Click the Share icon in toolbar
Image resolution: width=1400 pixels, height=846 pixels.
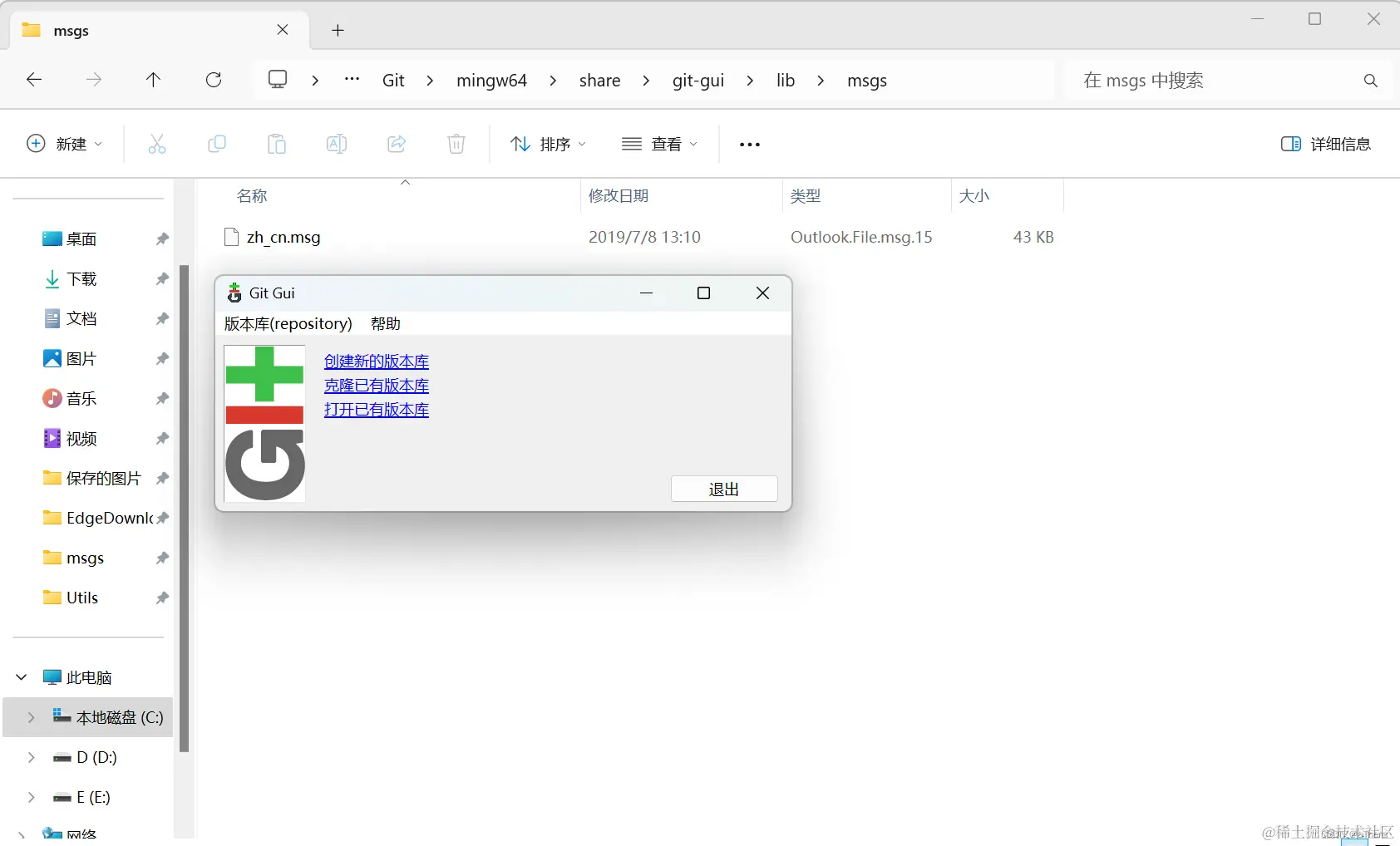pyautogui.click(x=397, y=144)
